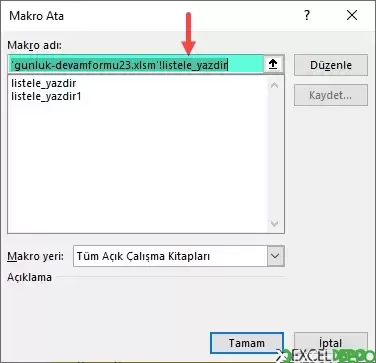Click the ExcelDepo watermark logo
This screenshot has width=376, height=363.
[326, 356]
